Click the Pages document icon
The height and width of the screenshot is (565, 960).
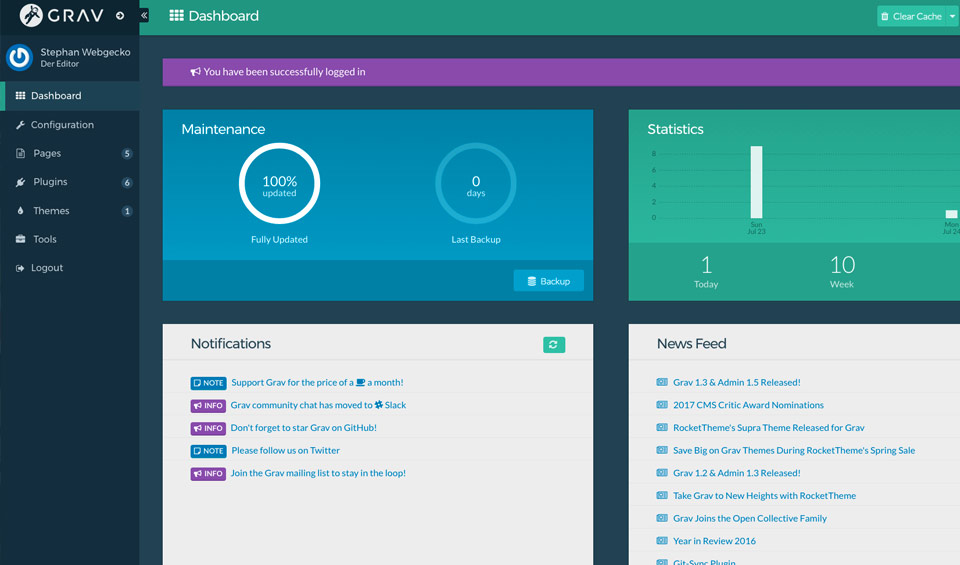pos(20,153)
